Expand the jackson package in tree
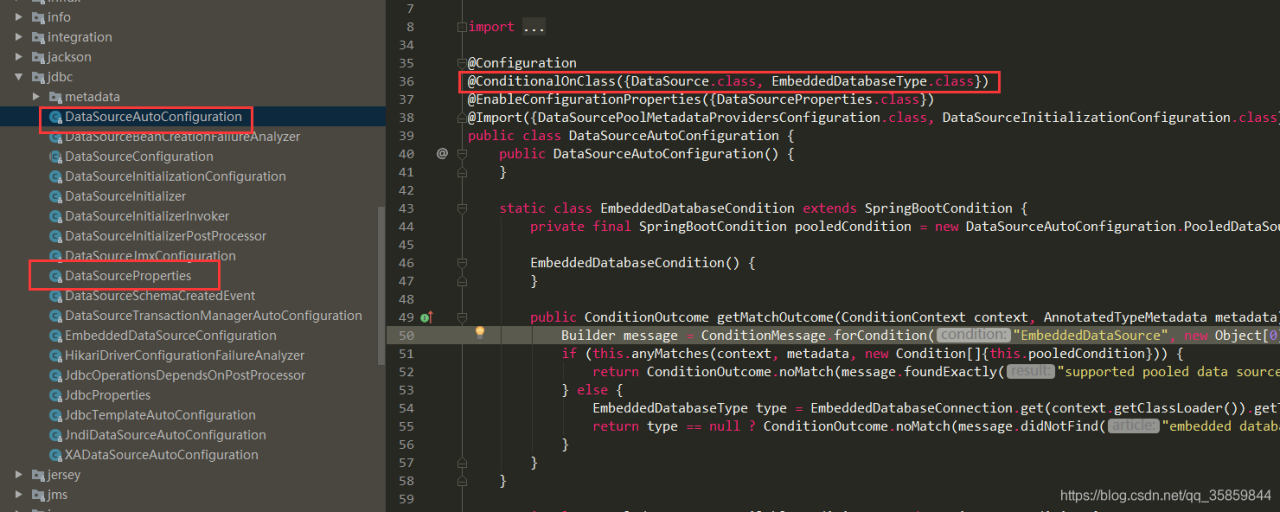1280x512 pixels. pyautogui.click(x=19, y=57)
